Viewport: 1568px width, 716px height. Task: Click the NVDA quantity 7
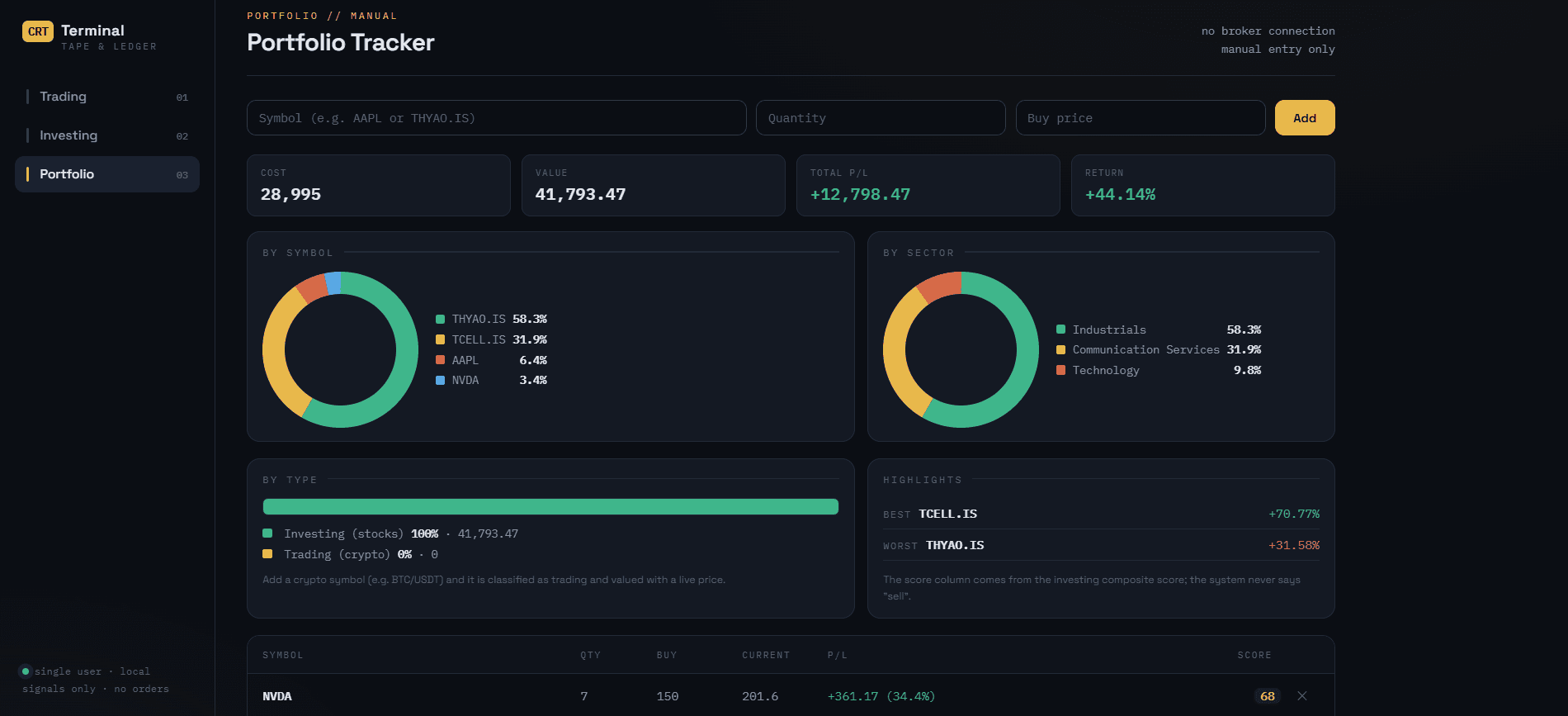pyautogui.click(x=584, y=696)
